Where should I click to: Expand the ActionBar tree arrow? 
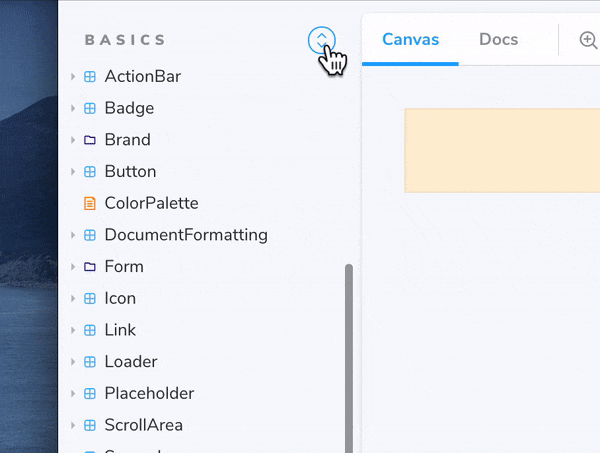click(73, 77)
